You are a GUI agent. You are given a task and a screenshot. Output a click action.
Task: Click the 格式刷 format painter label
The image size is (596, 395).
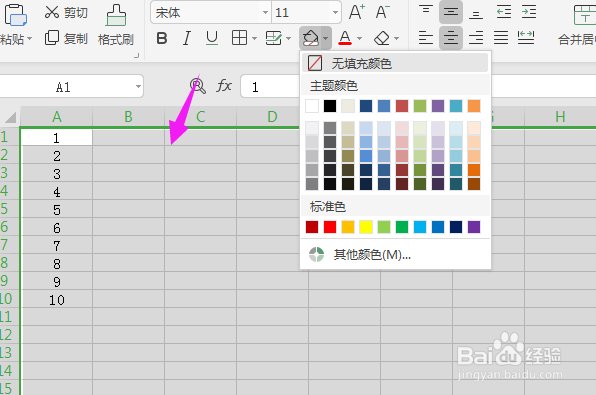(116, 39)
